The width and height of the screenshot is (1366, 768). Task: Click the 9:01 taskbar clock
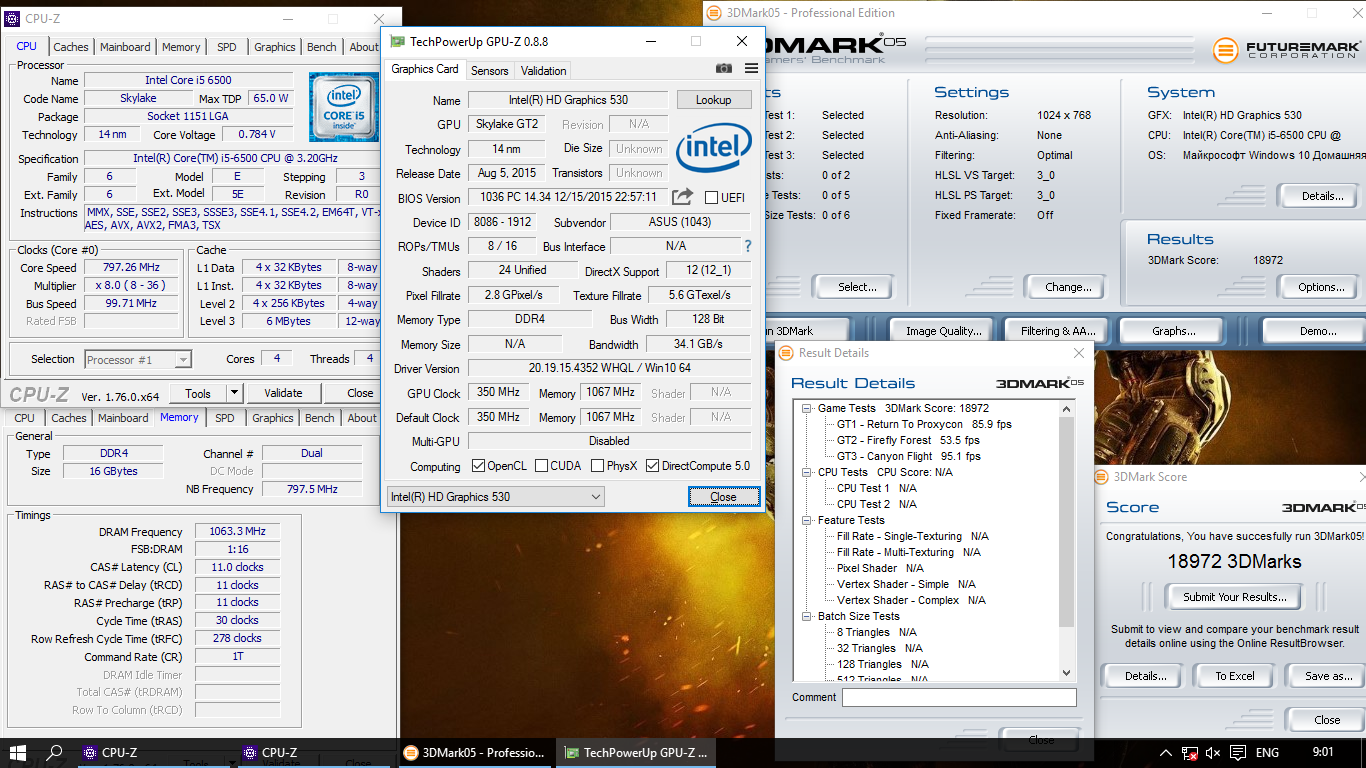[1323, 753]
